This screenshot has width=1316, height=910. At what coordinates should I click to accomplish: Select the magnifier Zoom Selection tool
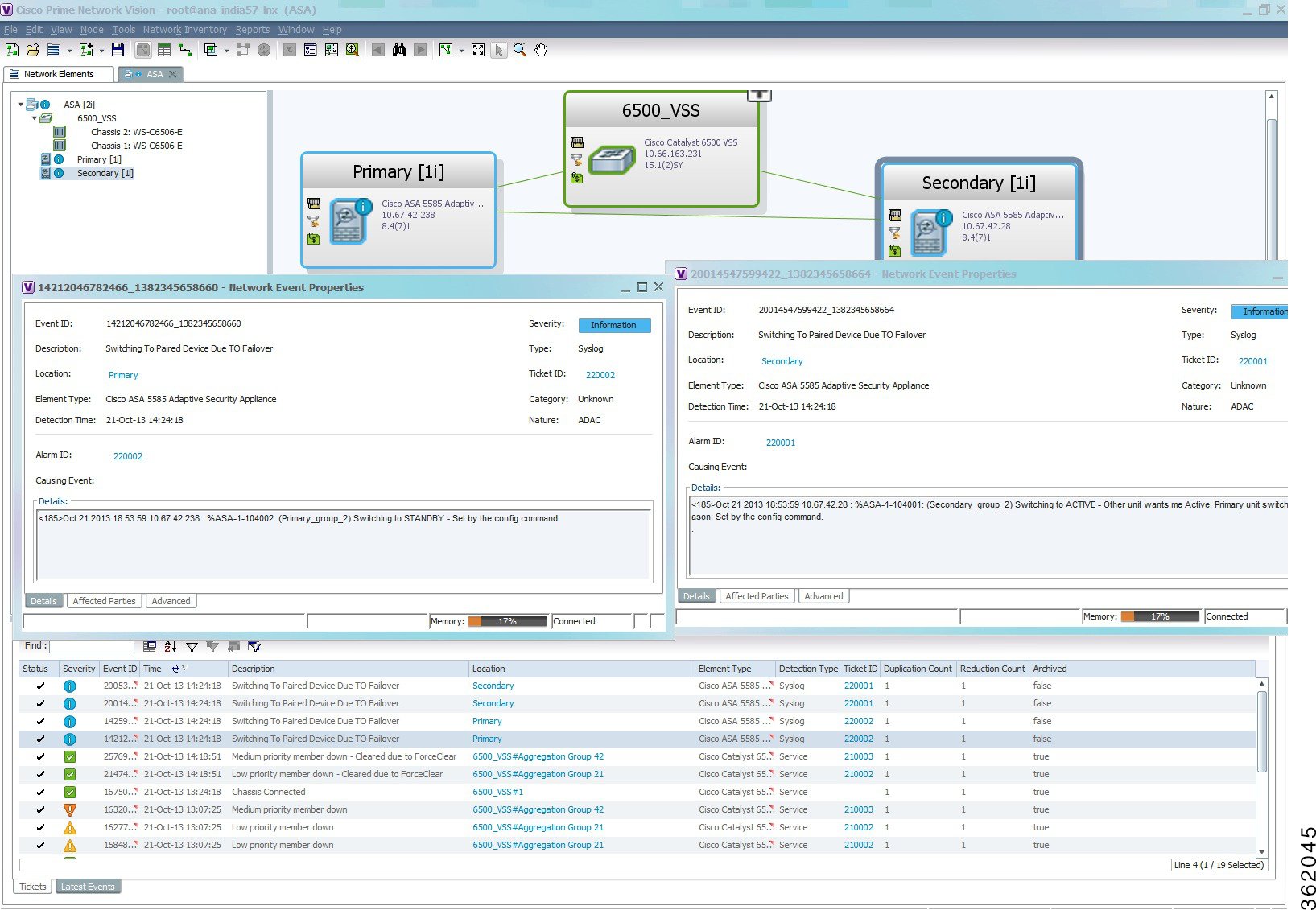[520, 50]
